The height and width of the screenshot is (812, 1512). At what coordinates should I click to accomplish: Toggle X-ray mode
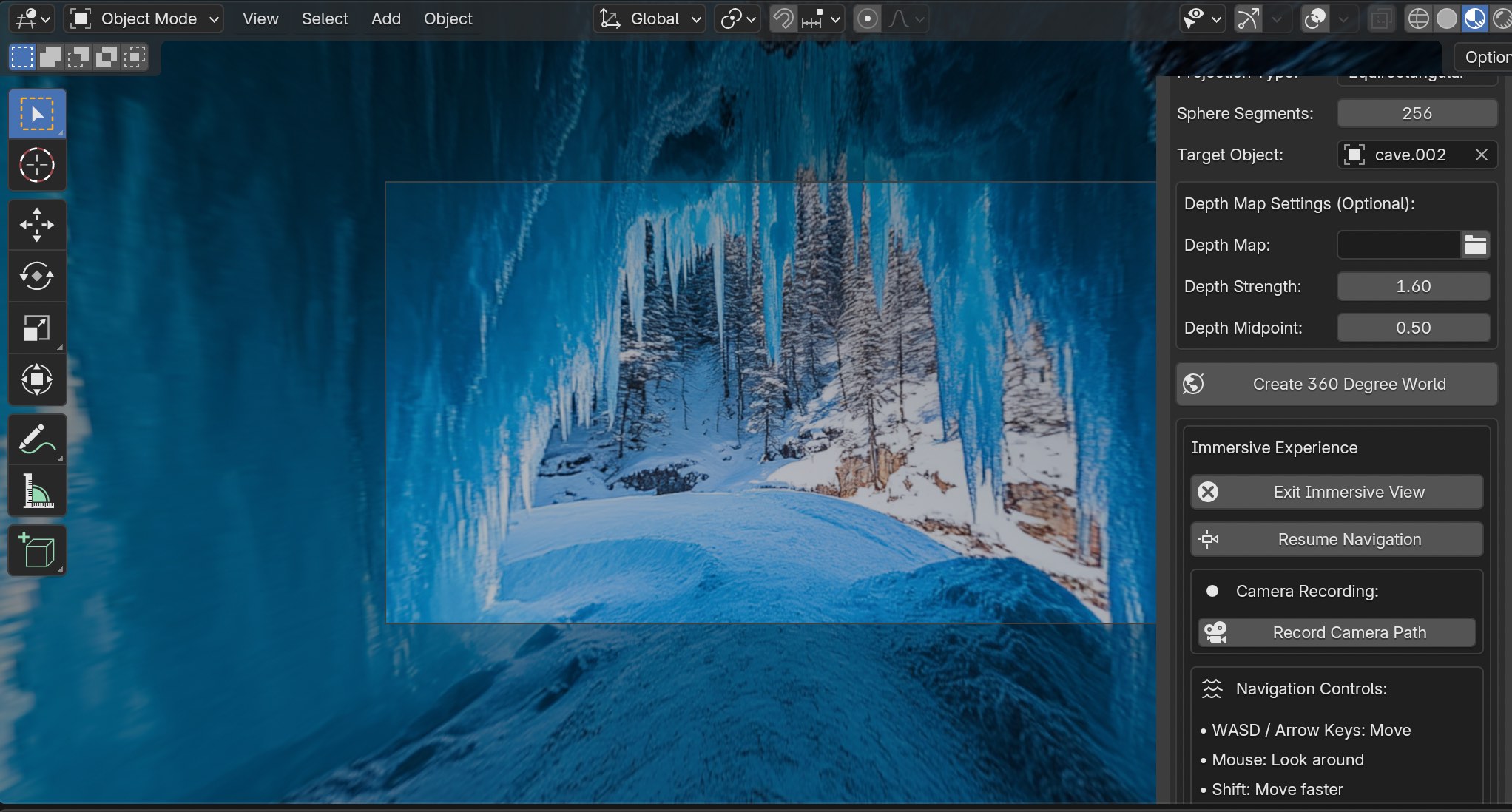tap(1380, 18)
